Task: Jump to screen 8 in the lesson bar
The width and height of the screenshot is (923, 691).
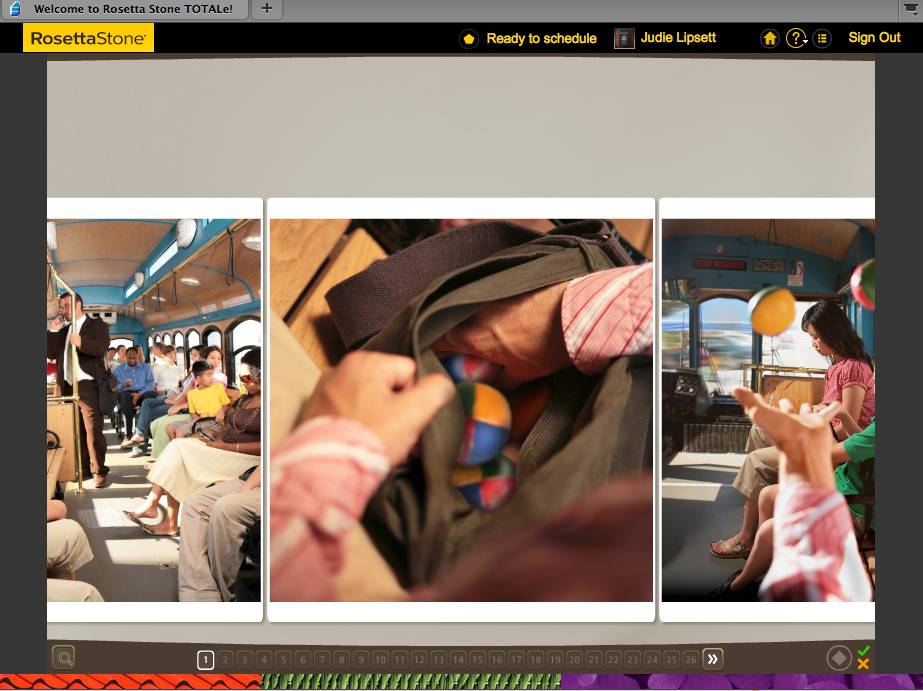Action: click(x=341, y=660)
